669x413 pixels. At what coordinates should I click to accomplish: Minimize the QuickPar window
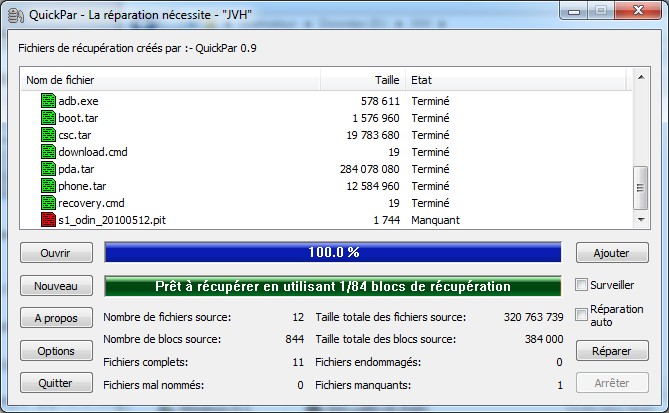(574, 11)
